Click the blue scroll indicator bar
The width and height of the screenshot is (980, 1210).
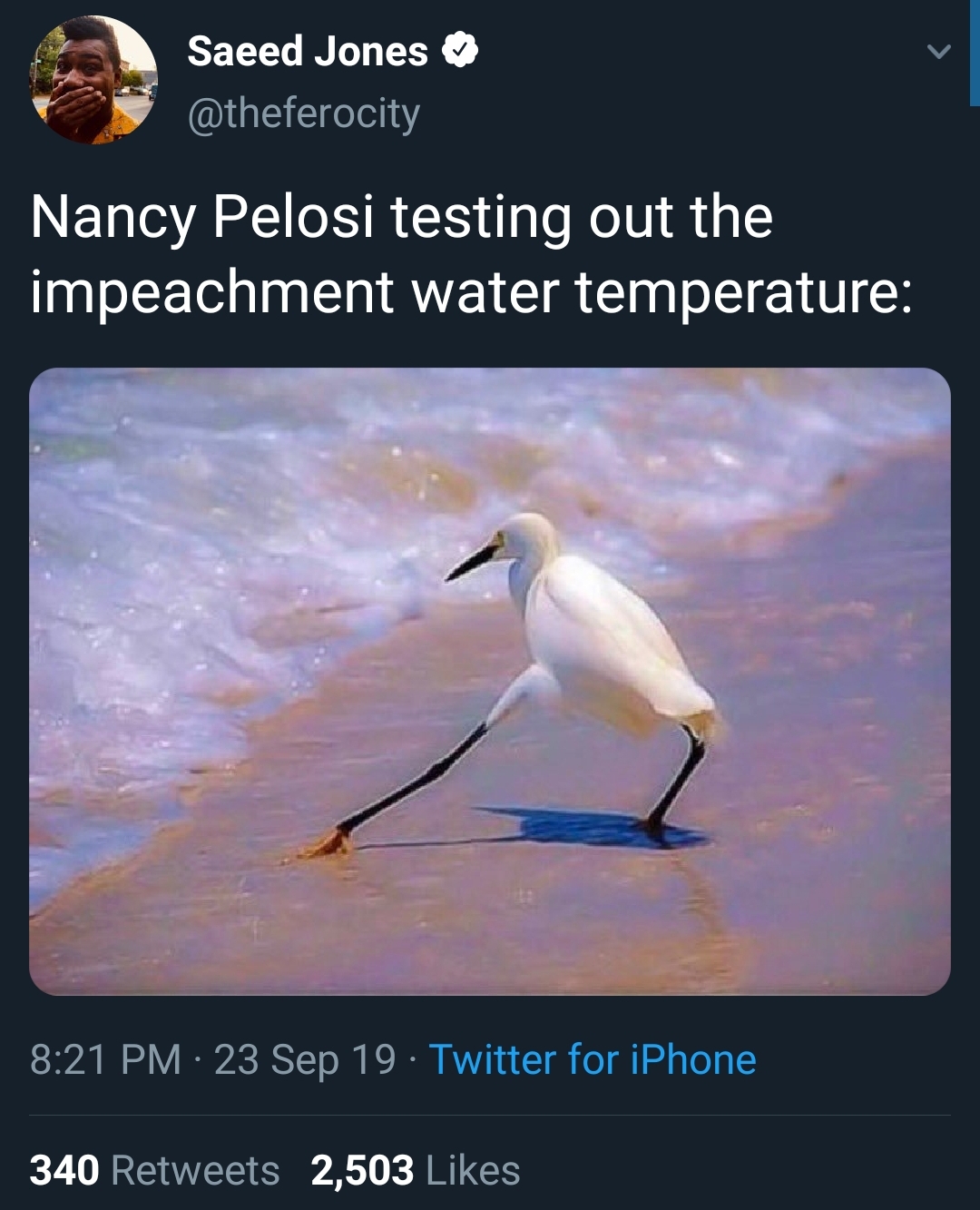pyautogui.click(x=975, y=53)
